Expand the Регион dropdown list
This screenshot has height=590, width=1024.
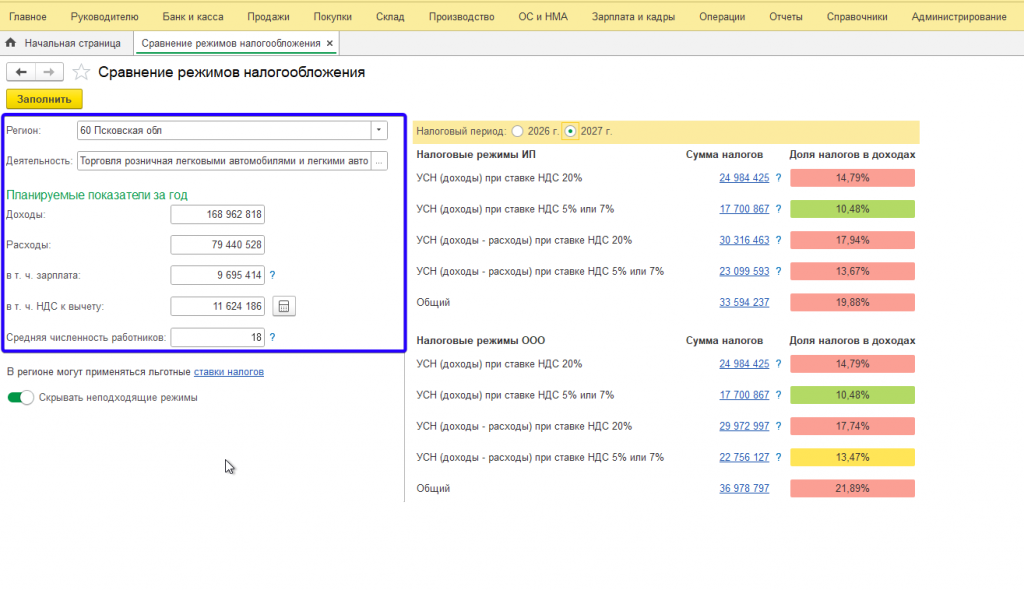(379, 130)
